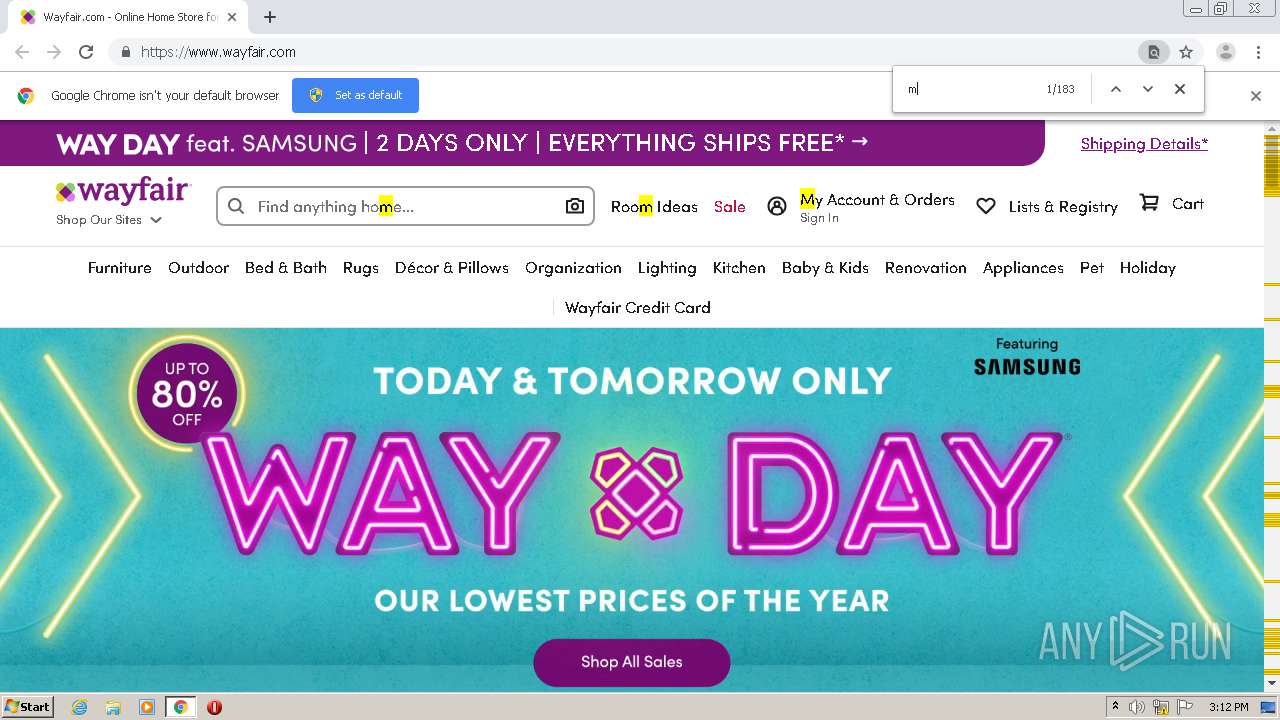Open the Windows Start menu

[x=28, y=707]
